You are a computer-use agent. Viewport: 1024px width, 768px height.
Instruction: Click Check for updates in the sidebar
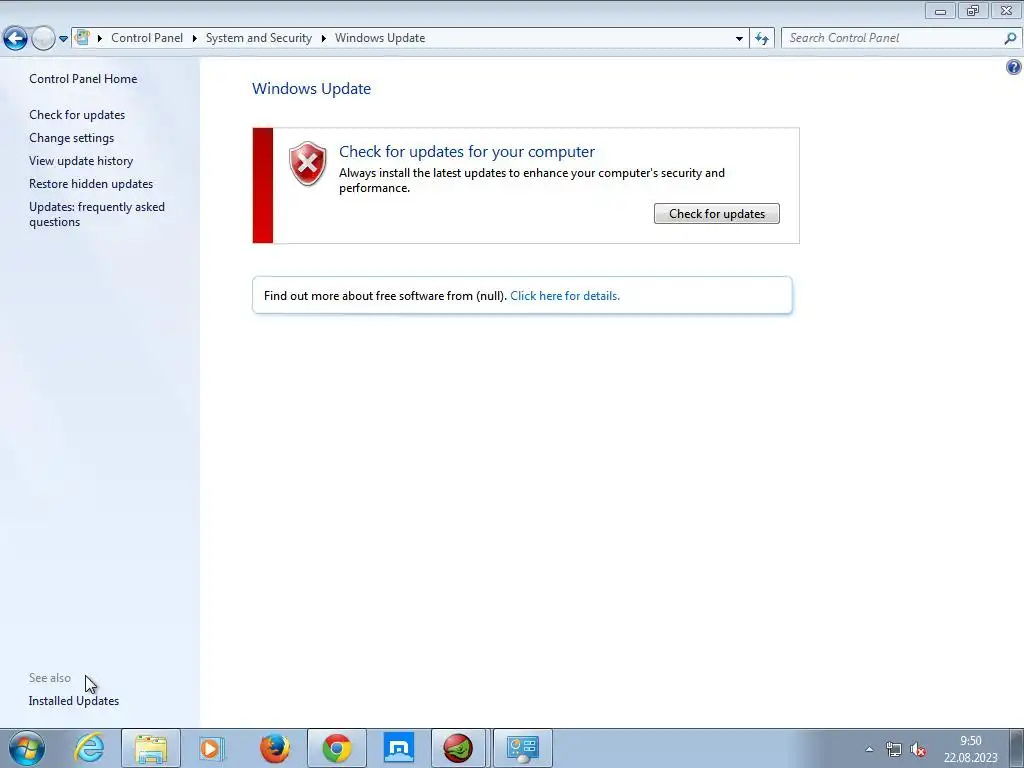[x=77, y=114]
